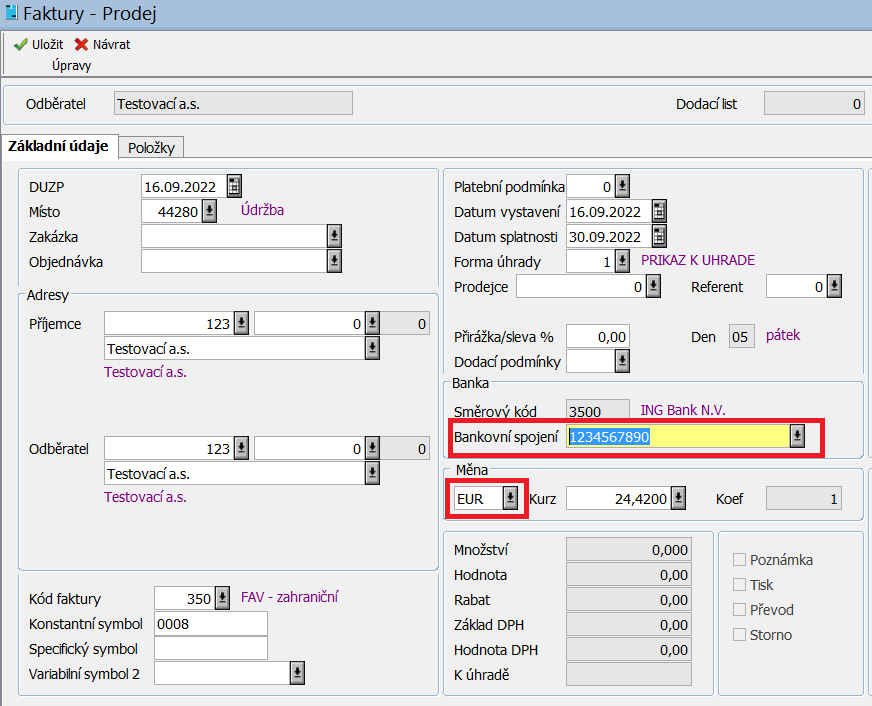The image size is (872, 706).
Task: Open calendar for Datum splatnosti field
Action: click(658, 236)
